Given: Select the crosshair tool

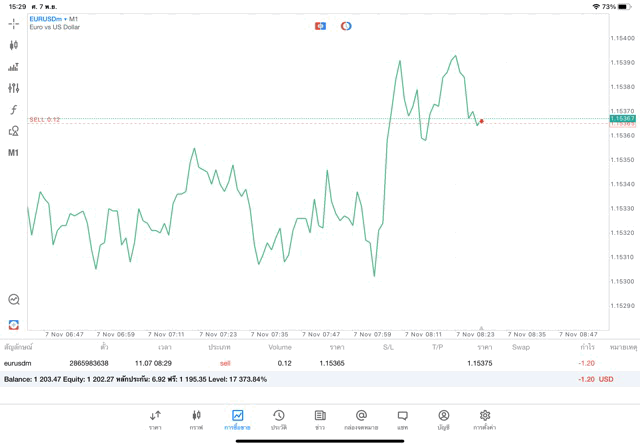Looking at the screenshot, I should [x=14, y=23].
